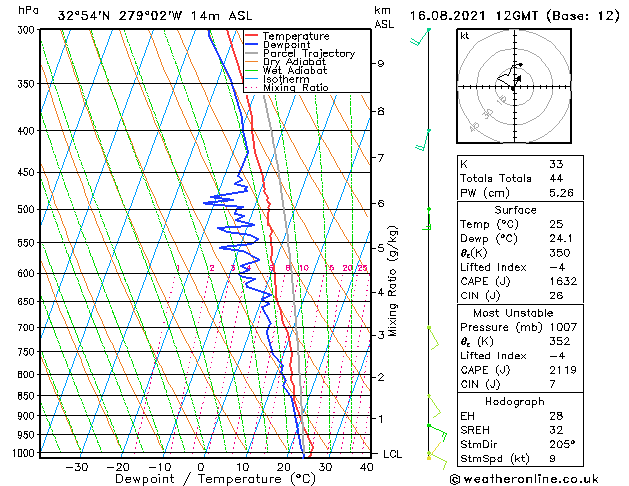Viewport: 629px width, 486px height.
Task: Click the 'hPa' pressure unit label
Action: 28,10
